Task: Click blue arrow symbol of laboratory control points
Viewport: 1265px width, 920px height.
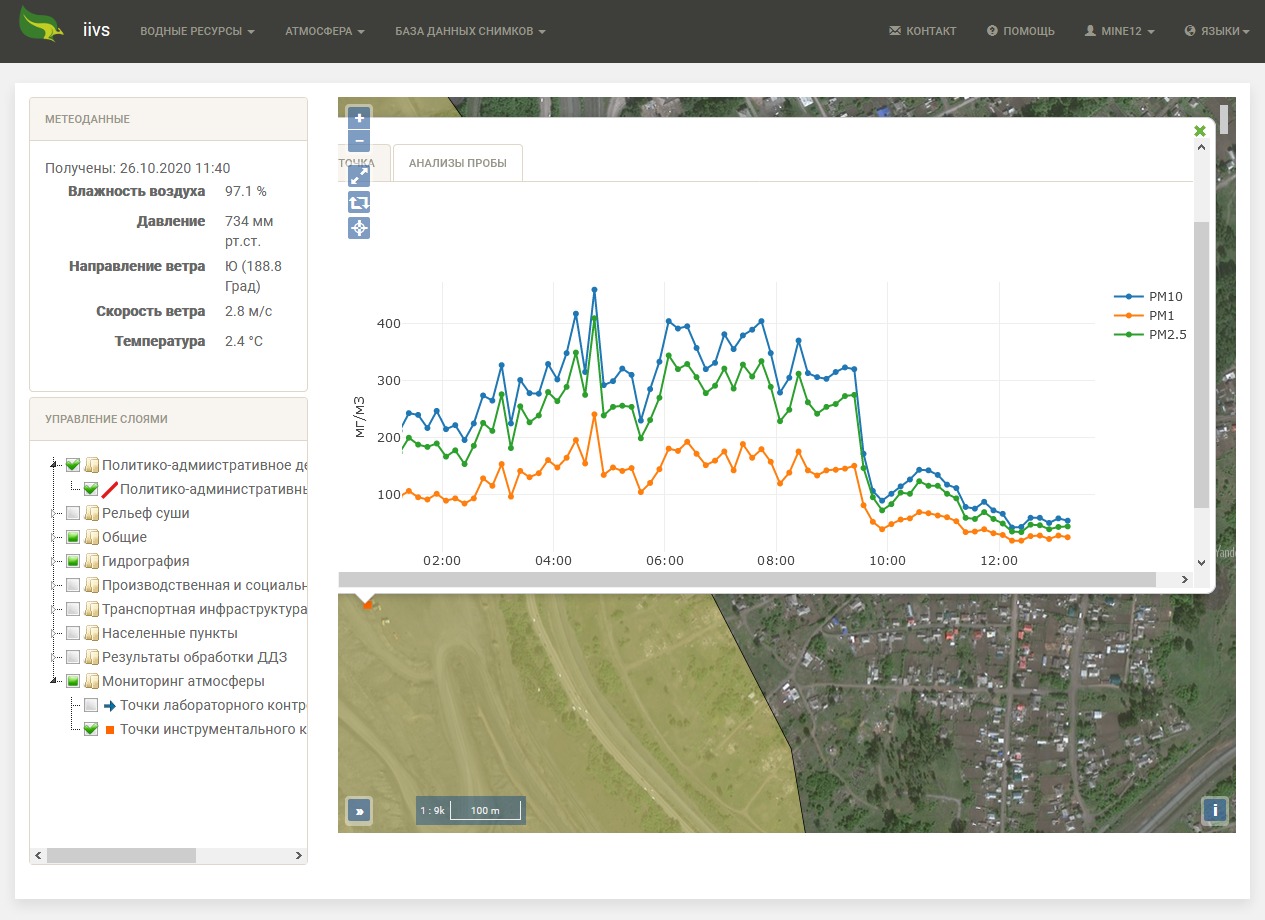Action: tap(110, 705)
